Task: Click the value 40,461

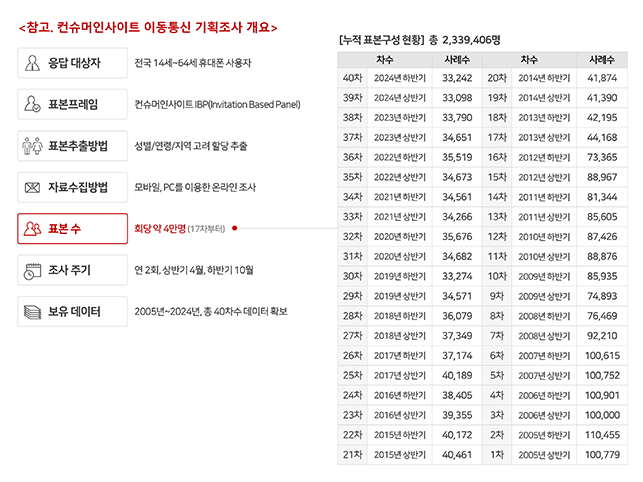Action: [x=457, y=455]
